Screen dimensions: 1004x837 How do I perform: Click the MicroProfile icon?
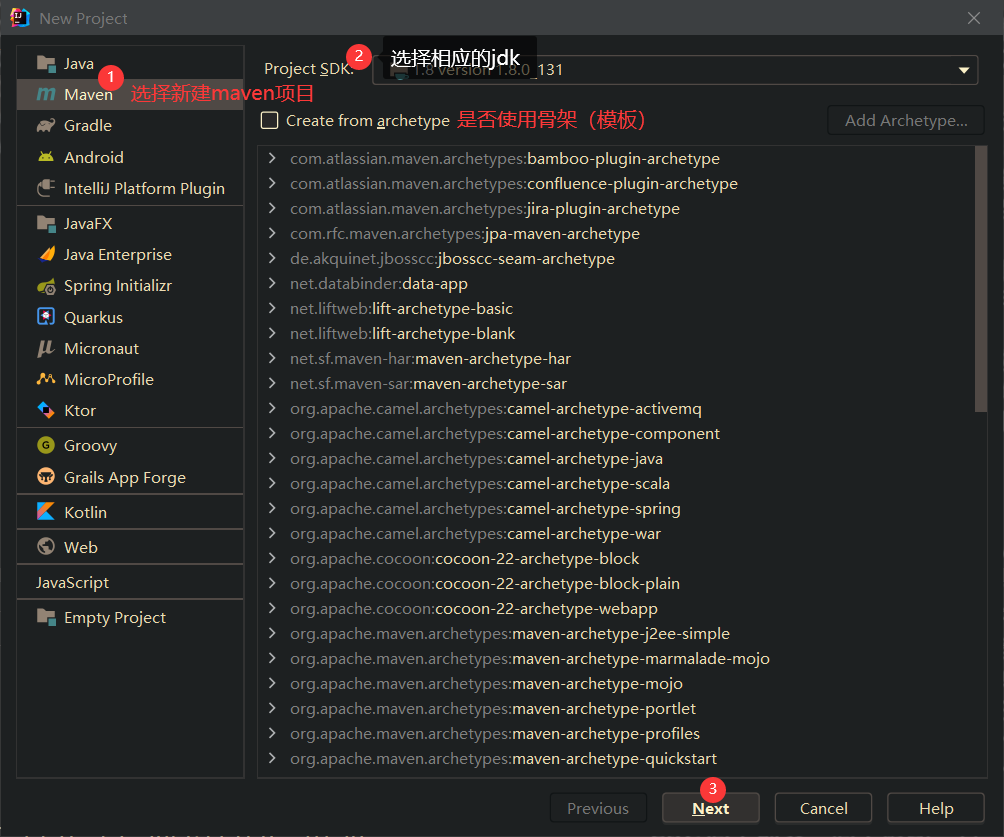click(x=46, y=379)
